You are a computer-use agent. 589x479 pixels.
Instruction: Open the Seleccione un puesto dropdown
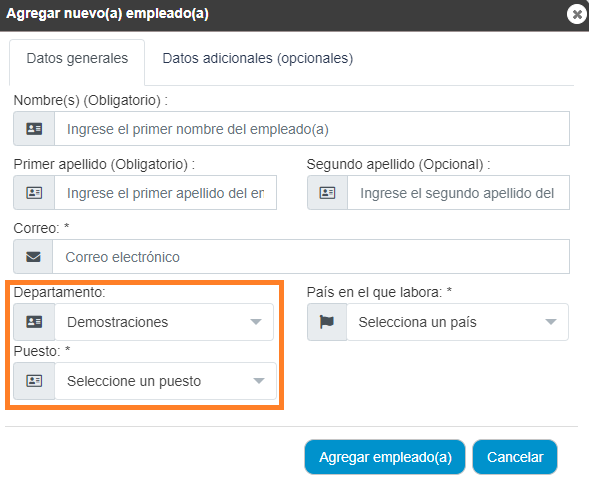point(166,381)
